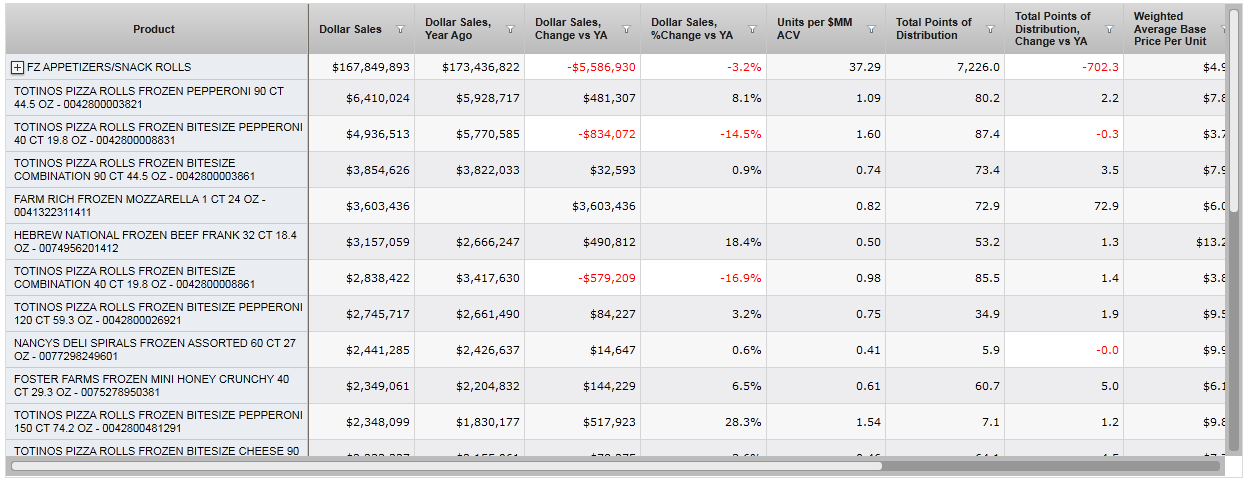Select Hebrew National Frozen Beef Frank row
The image size is (1246, 478).
coord(150,242)
